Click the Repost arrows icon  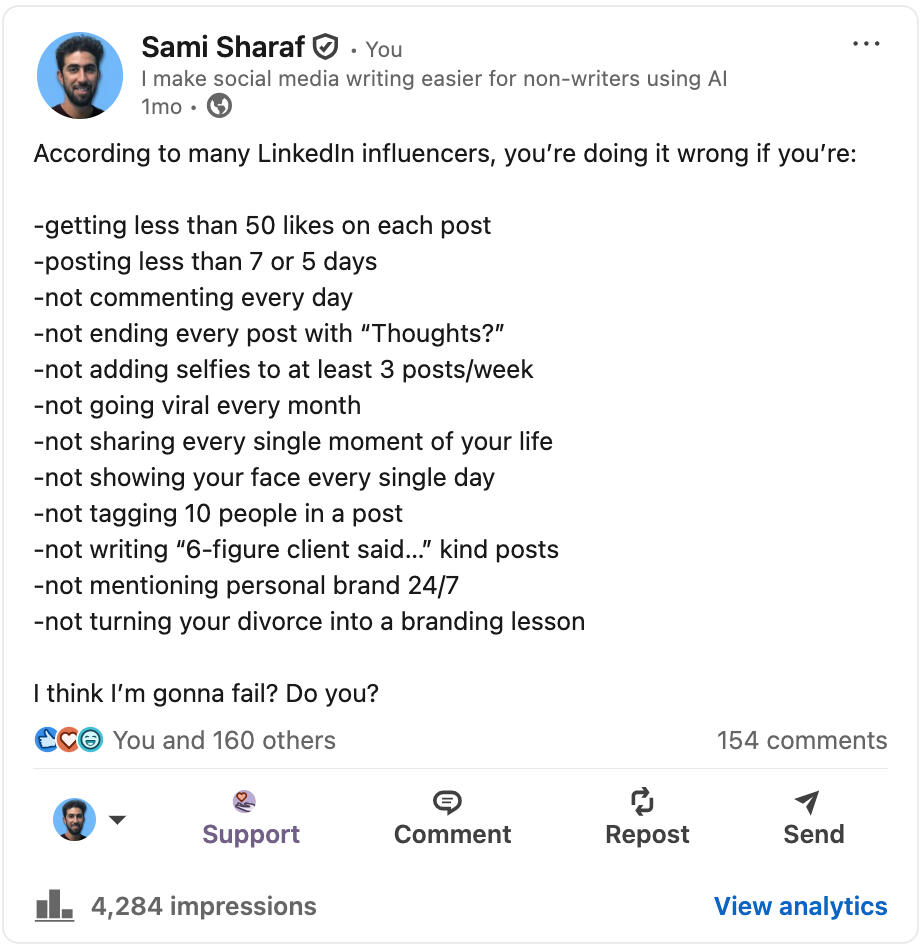(x=642, y=802)
